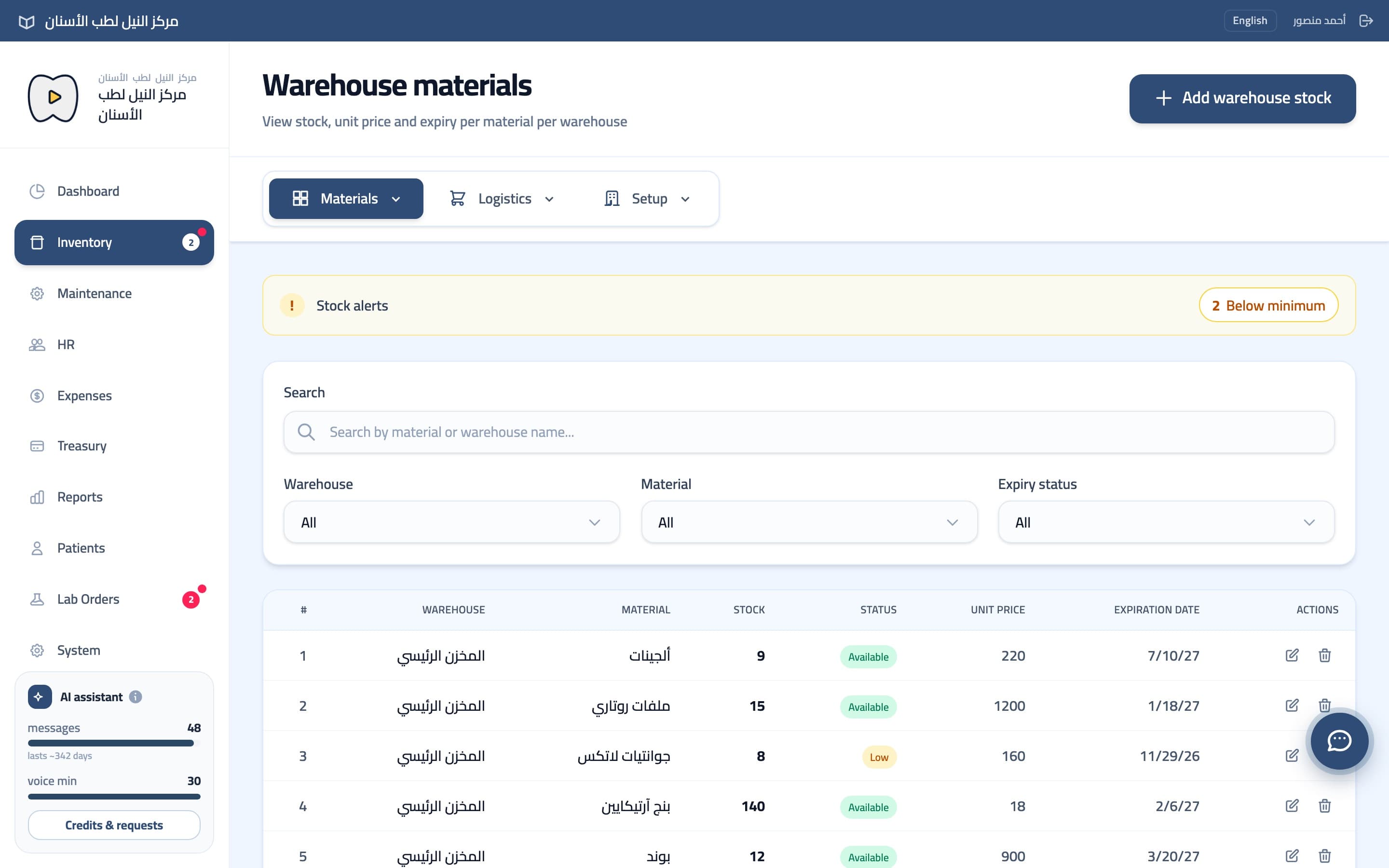Open System settings in sidebar
Screen dimensions: 1389x868
point(114,651)
